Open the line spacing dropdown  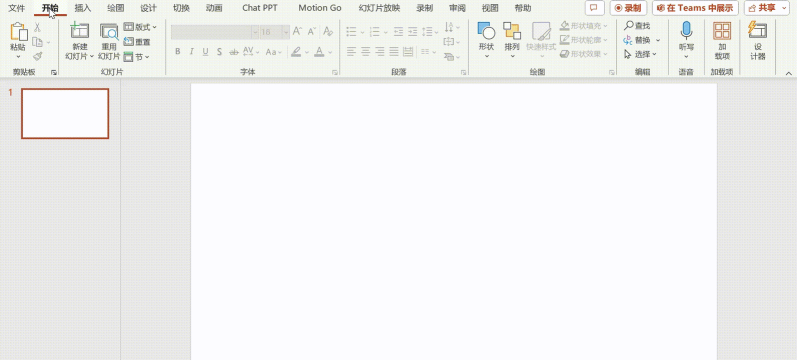click(x=431, y=32)
